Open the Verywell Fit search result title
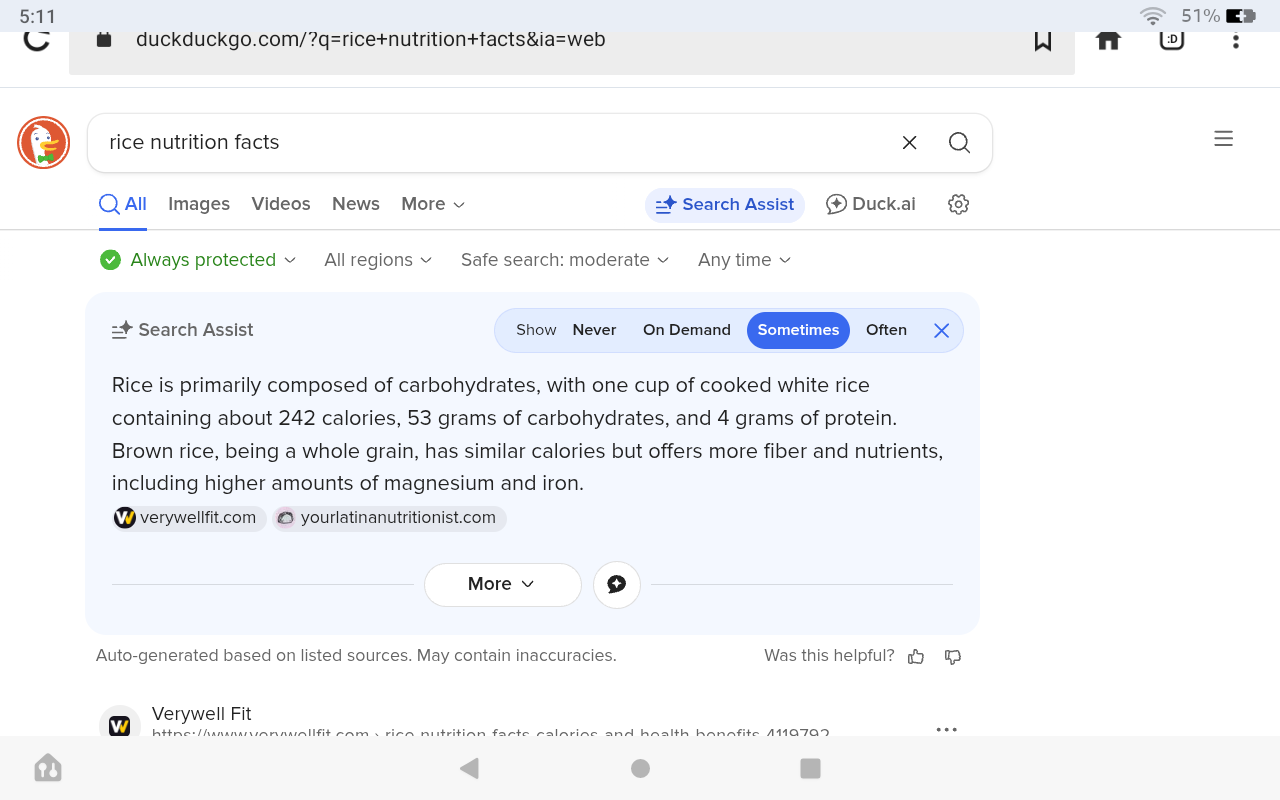Image resolution: width=1280 pixels, height=800 pixels. tap(202, 714)
